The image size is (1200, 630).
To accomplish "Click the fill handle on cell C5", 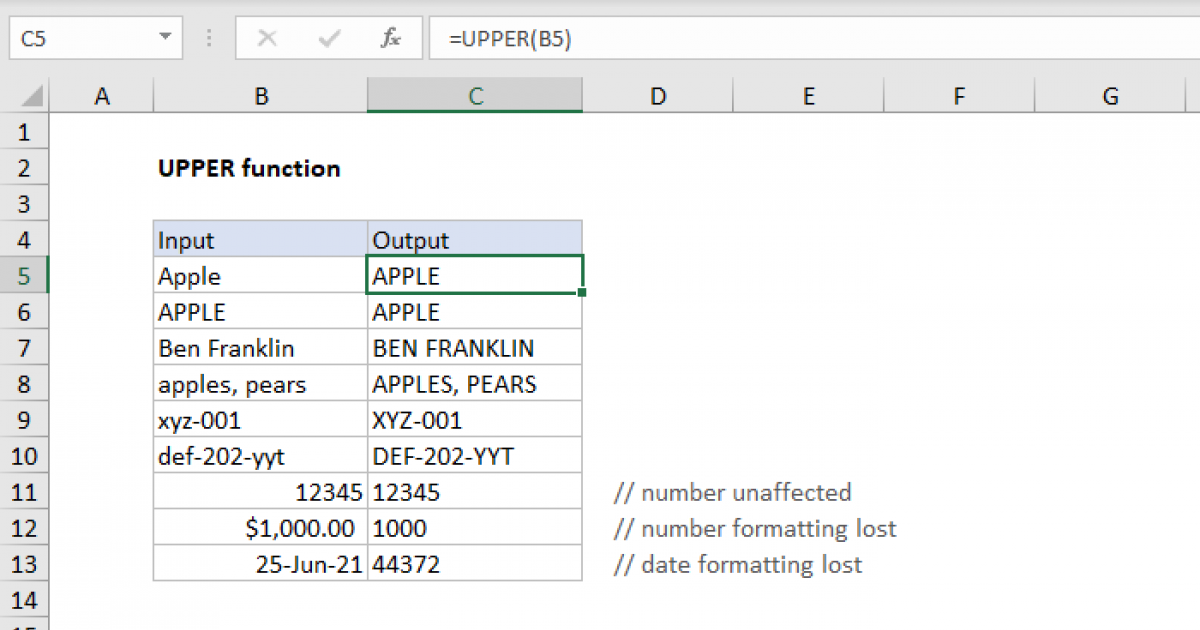I will (582, 293).
